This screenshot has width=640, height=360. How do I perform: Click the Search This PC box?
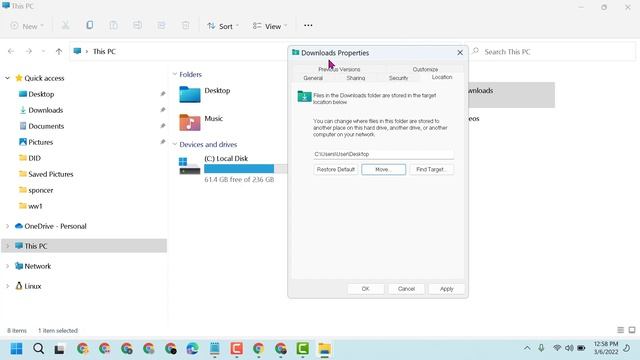click(553, 52)
